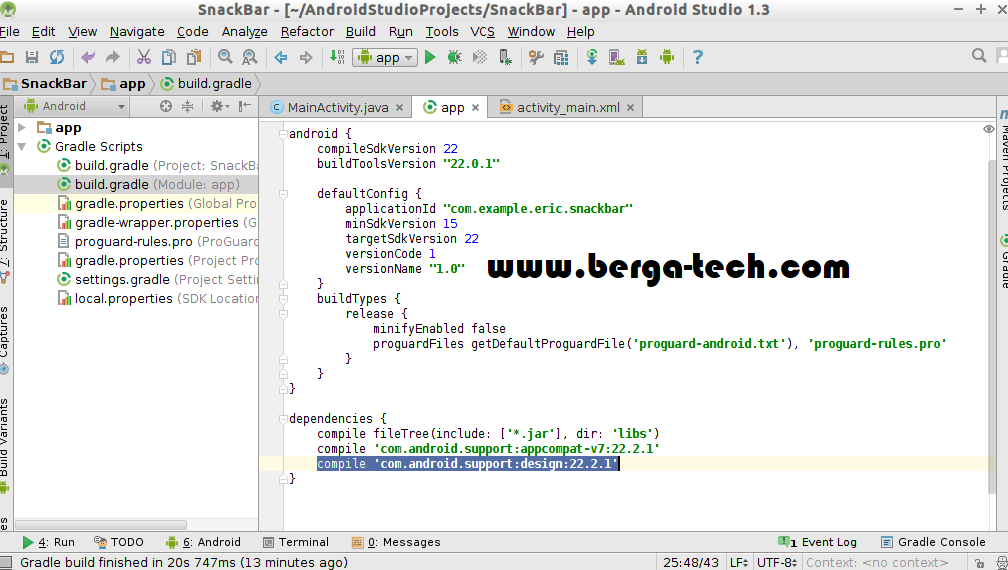Collapse the Gradle Scripts tree node
The image size is (1008, 570).
(22, 147)
